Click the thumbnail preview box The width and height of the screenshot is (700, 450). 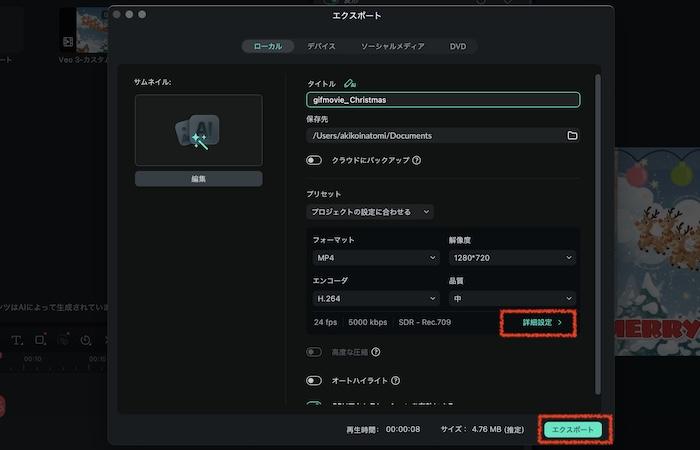(x=199, y=130)
